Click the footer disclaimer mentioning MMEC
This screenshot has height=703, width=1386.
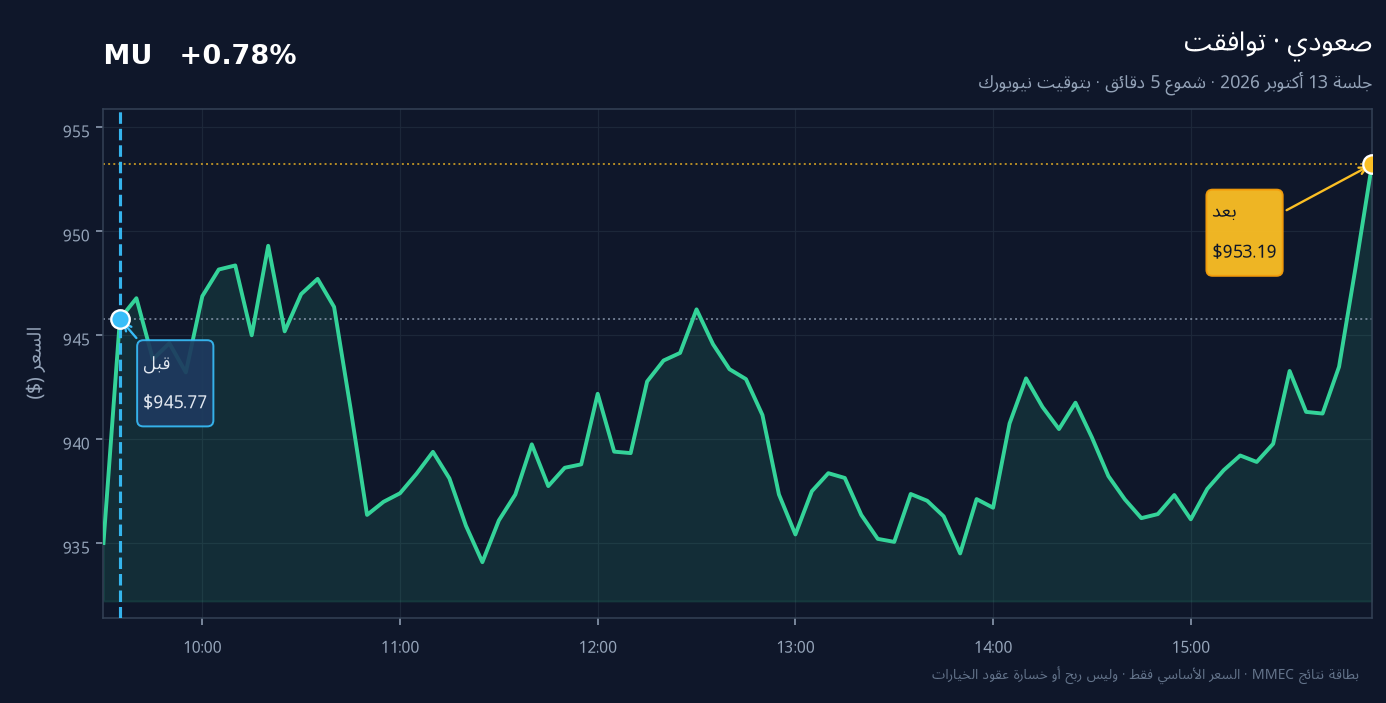(x=1145, y=675)
